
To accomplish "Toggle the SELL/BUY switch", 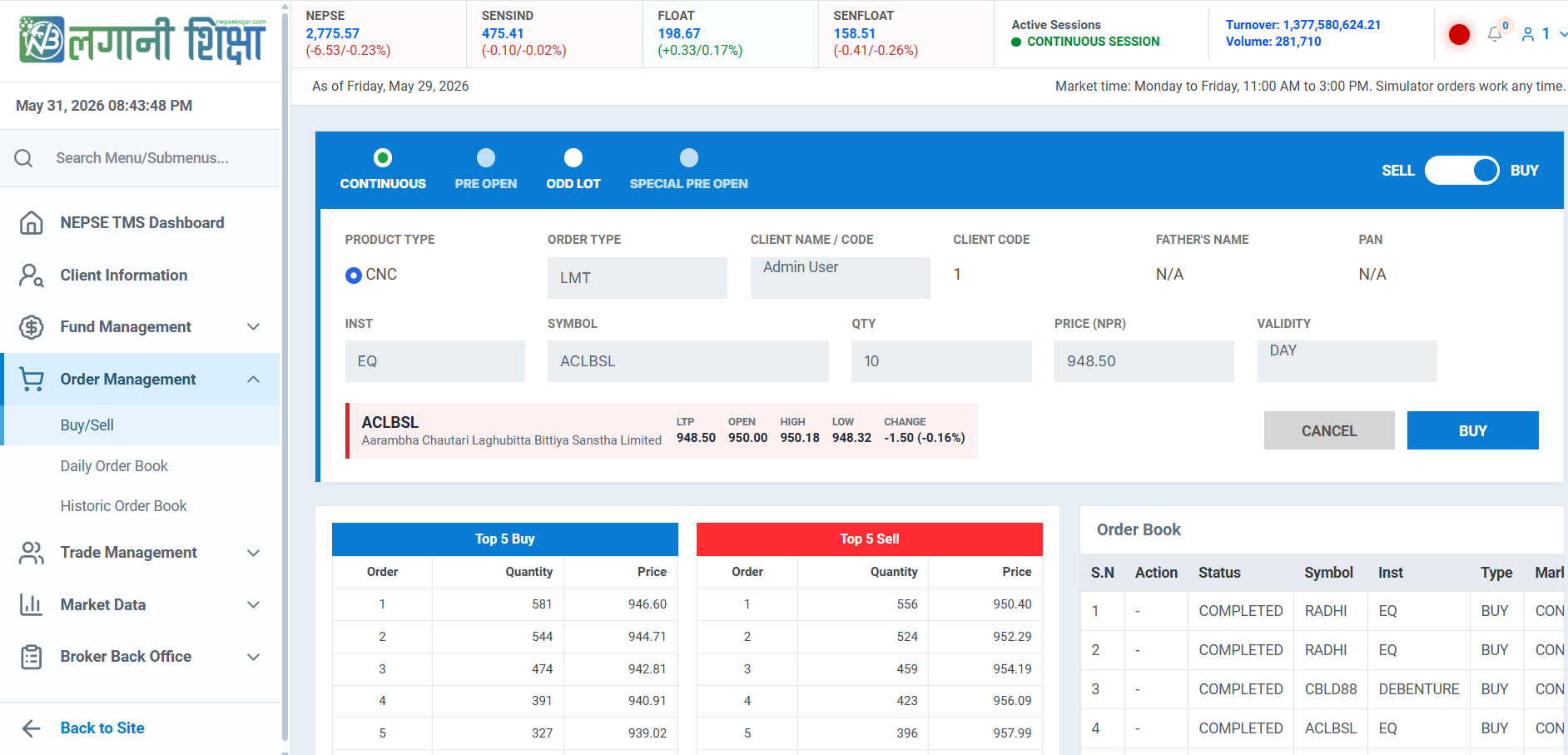I will click(x=1462, y=171).
